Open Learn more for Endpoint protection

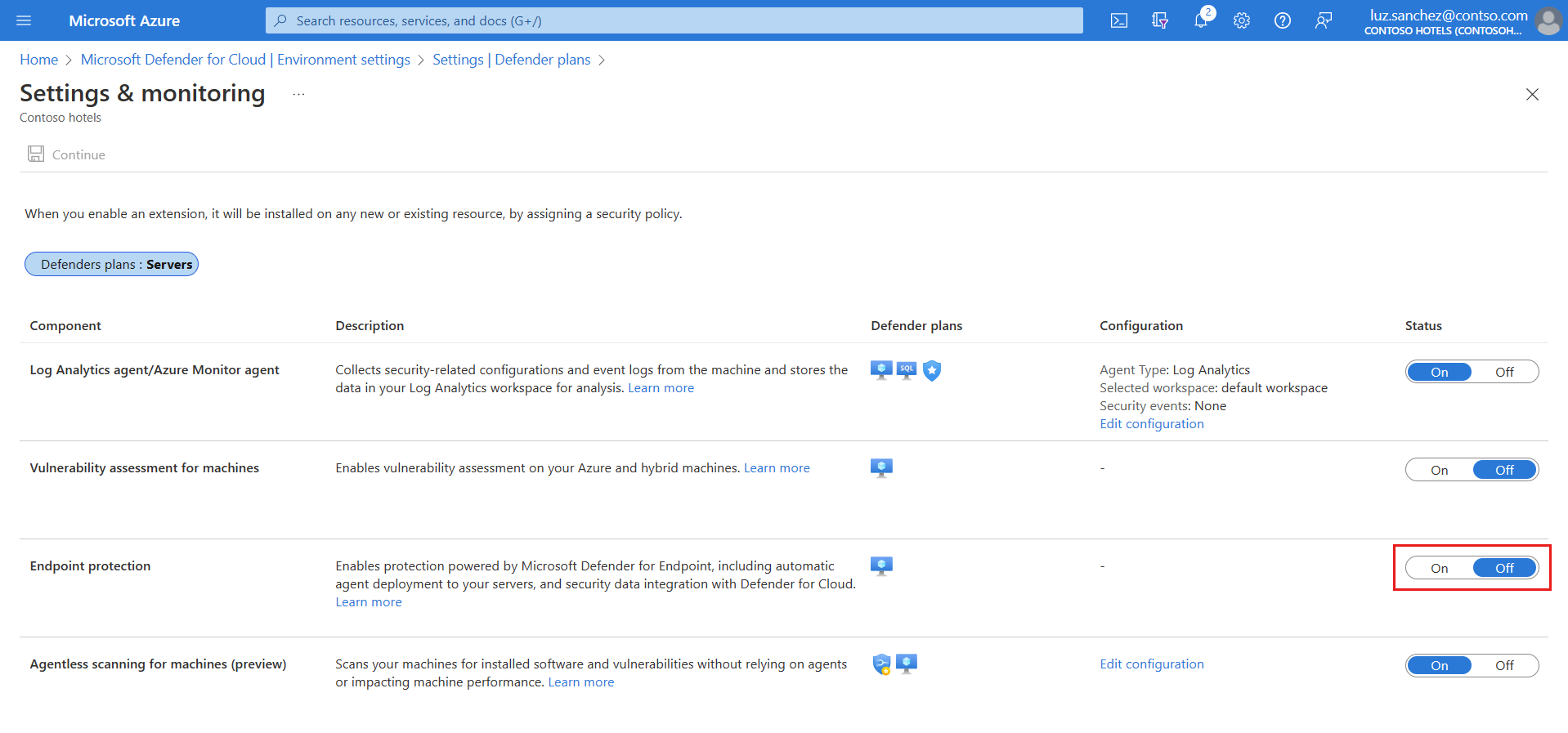tap(369, 602)
